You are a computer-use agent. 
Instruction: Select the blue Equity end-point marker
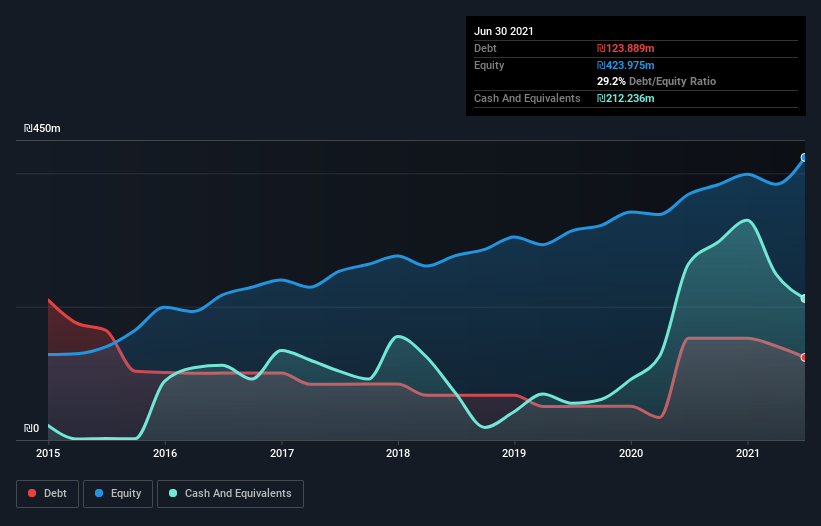[804, 158]
